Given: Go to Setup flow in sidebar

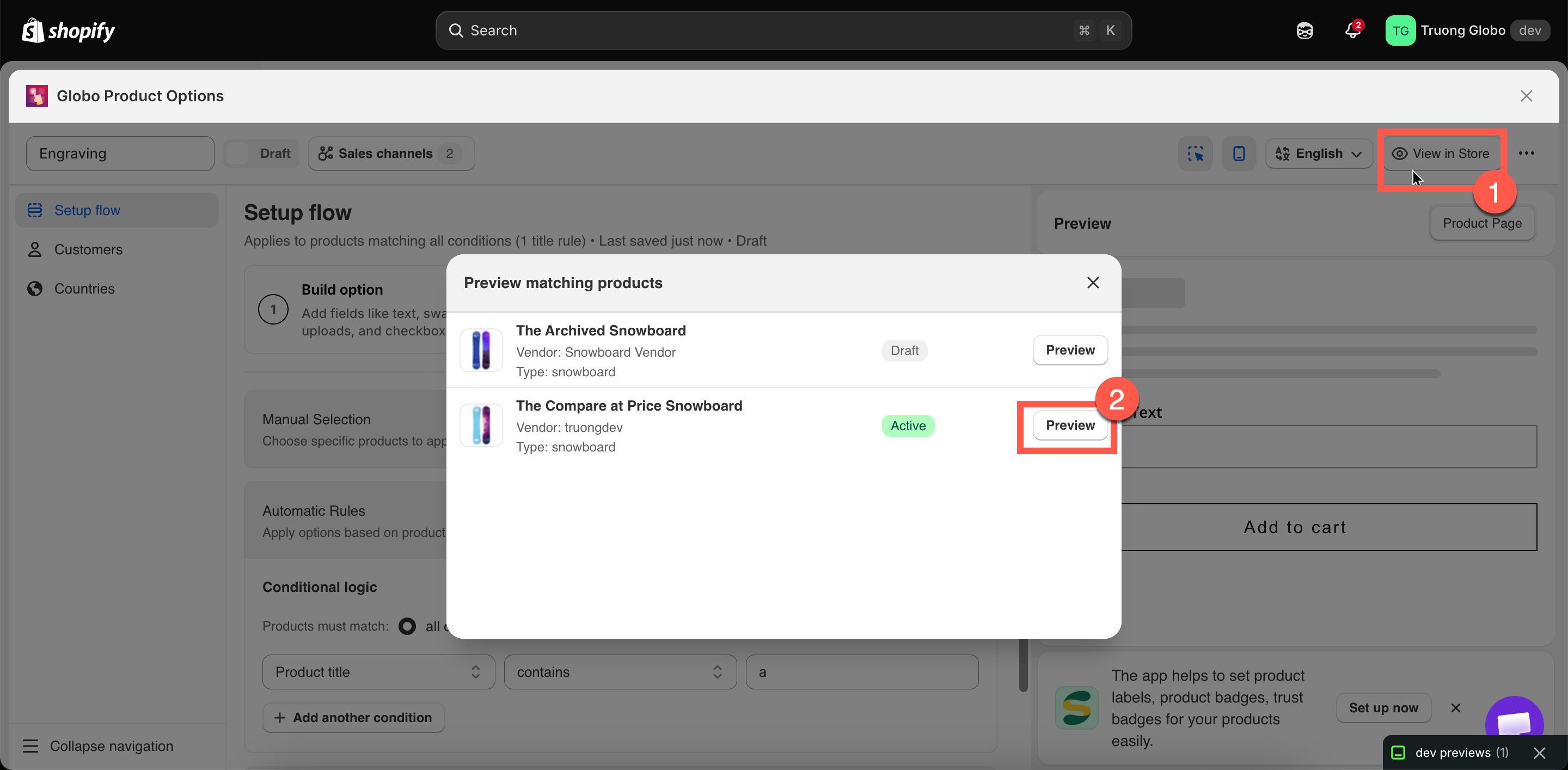Looking at the screenshot, I should click(117, 210).
